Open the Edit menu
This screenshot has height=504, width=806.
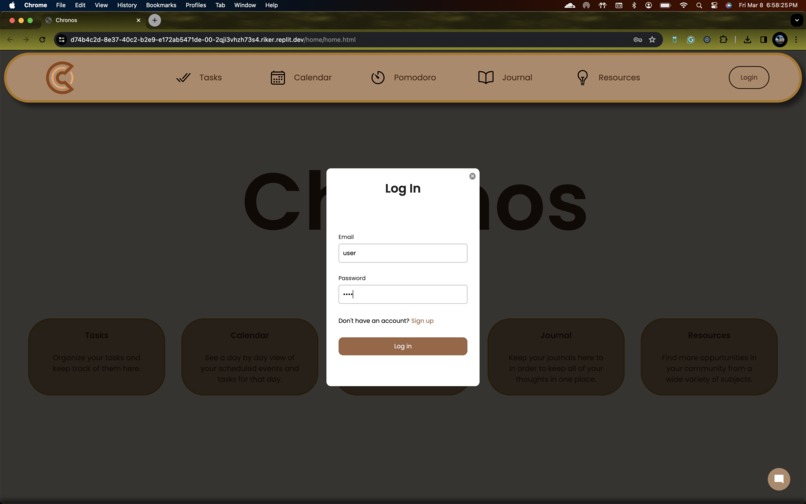tap(80, 5)
